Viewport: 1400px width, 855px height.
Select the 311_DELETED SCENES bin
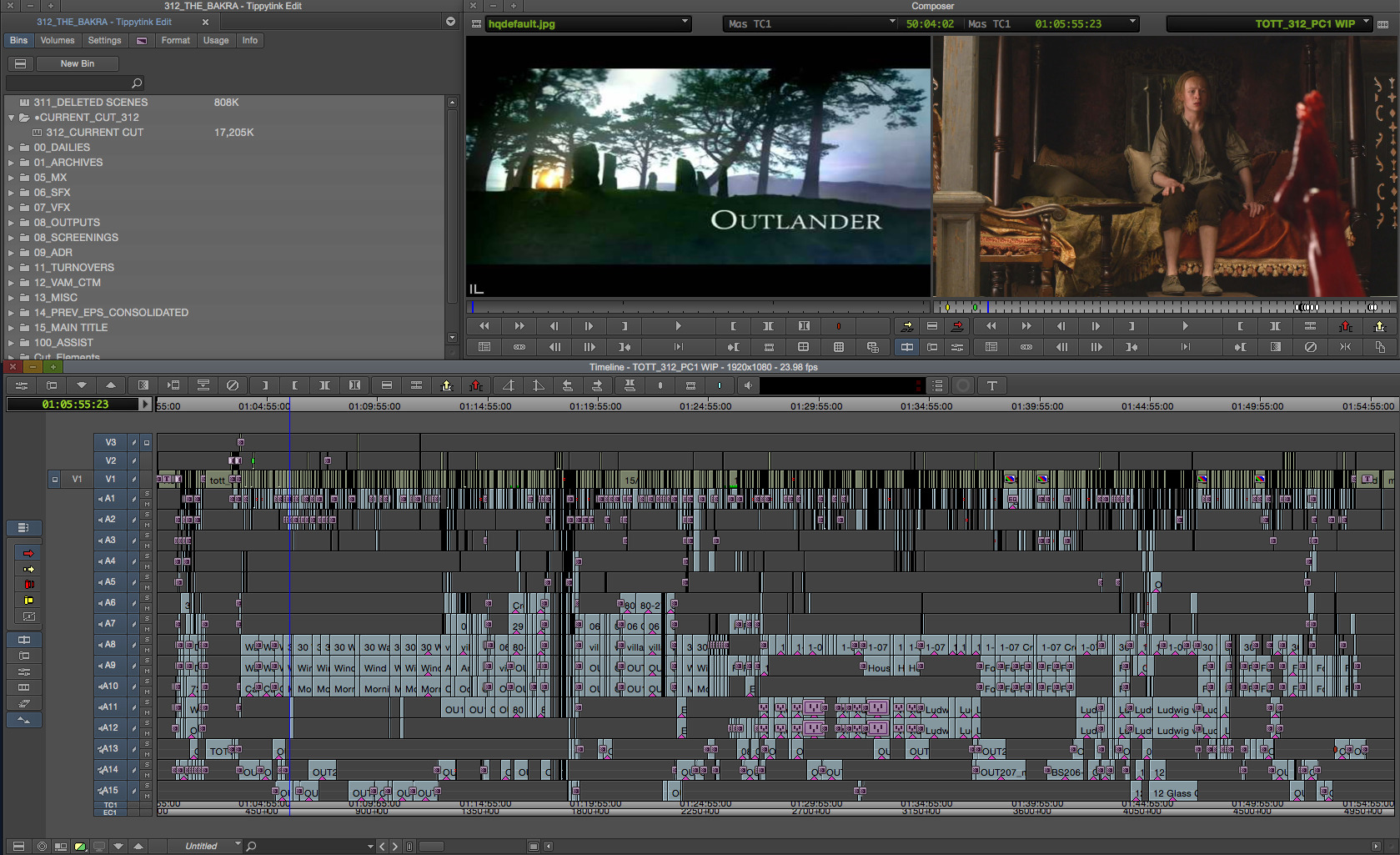pos(90,103)
